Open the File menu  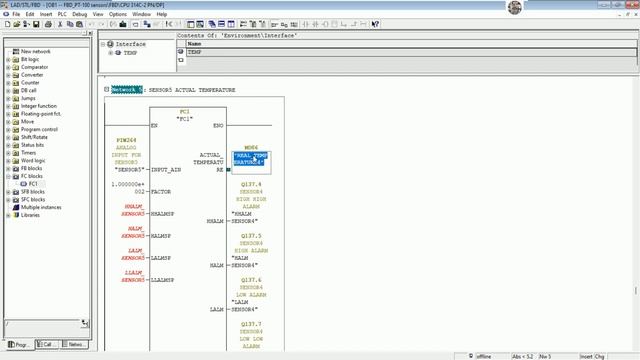click(x=16, y=14)
